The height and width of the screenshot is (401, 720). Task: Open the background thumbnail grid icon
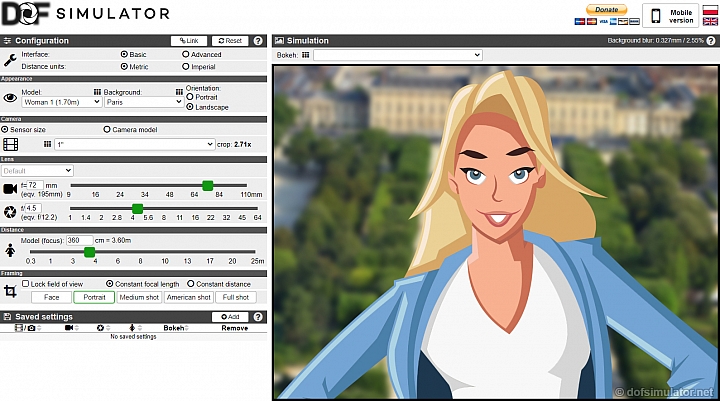(179, 92)
